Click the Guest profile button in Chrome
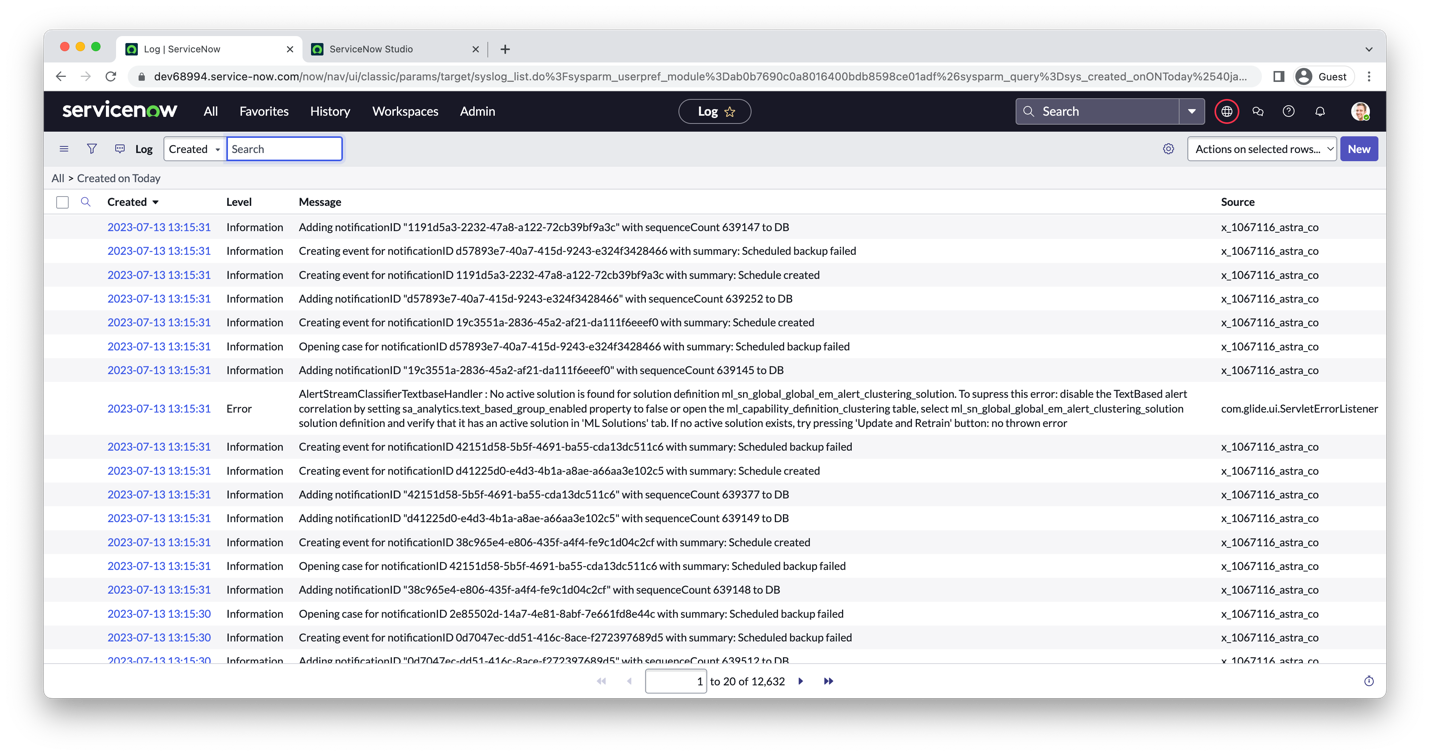 click(x=1322, y=76)
